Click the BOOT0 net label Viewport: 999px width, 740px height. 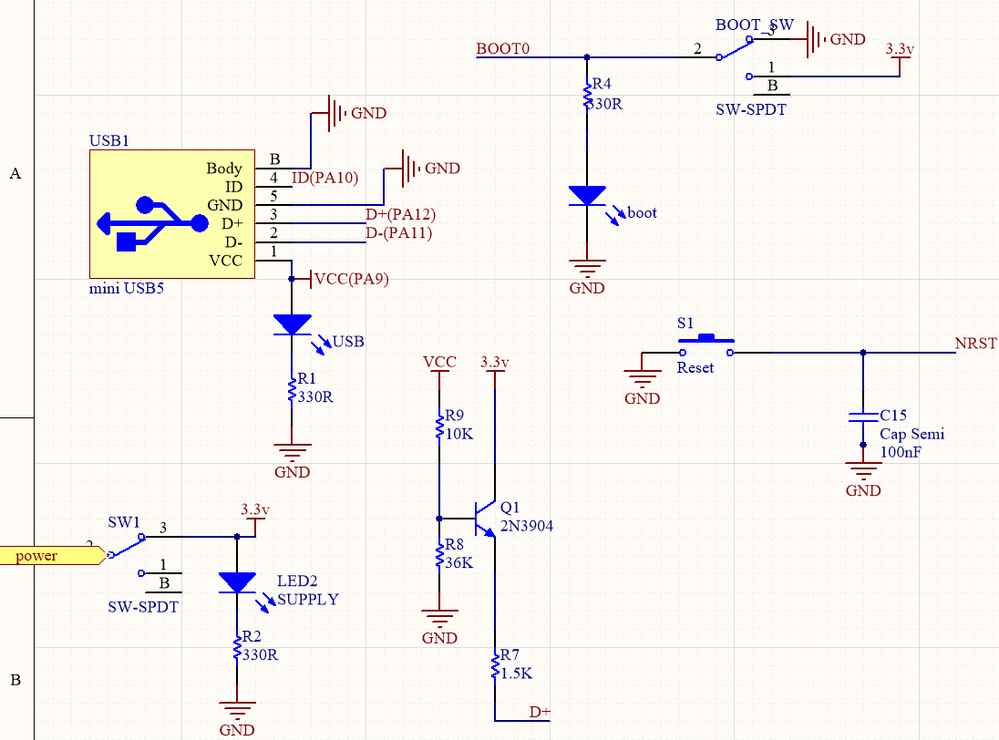point(503,49)
